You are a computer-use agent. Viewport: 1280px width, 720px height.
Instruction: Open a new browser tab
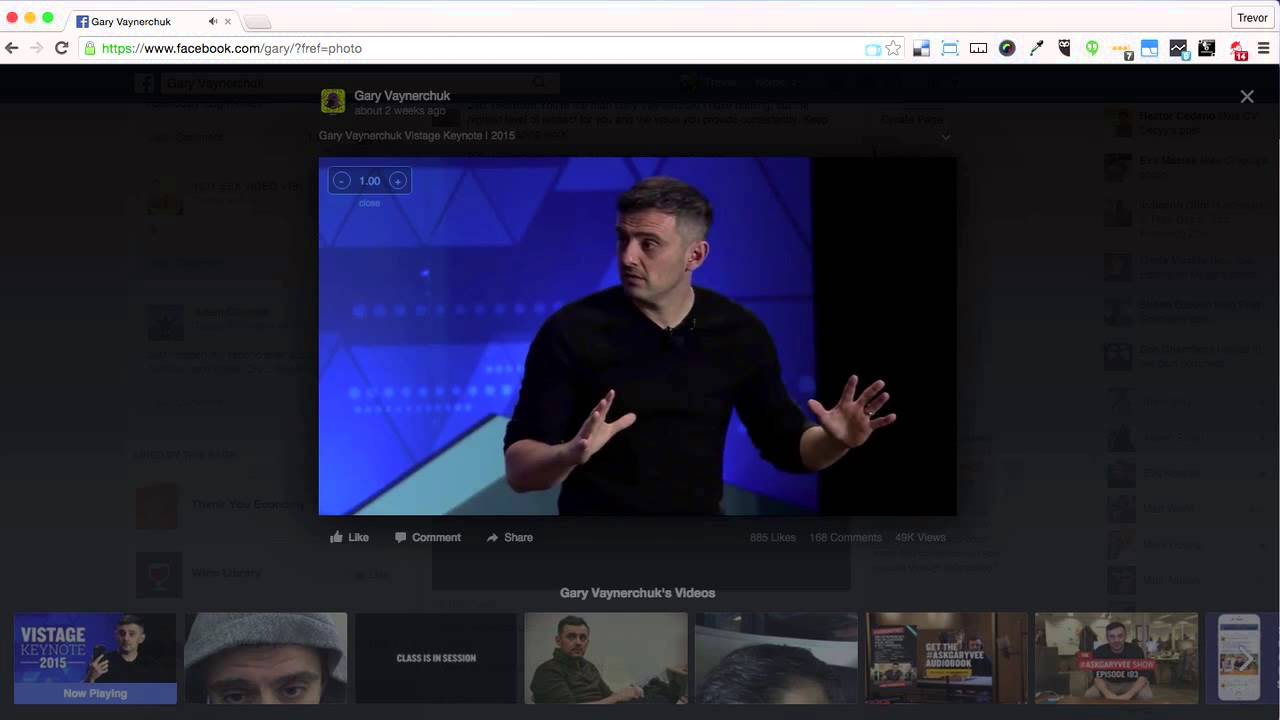(257, 22)
